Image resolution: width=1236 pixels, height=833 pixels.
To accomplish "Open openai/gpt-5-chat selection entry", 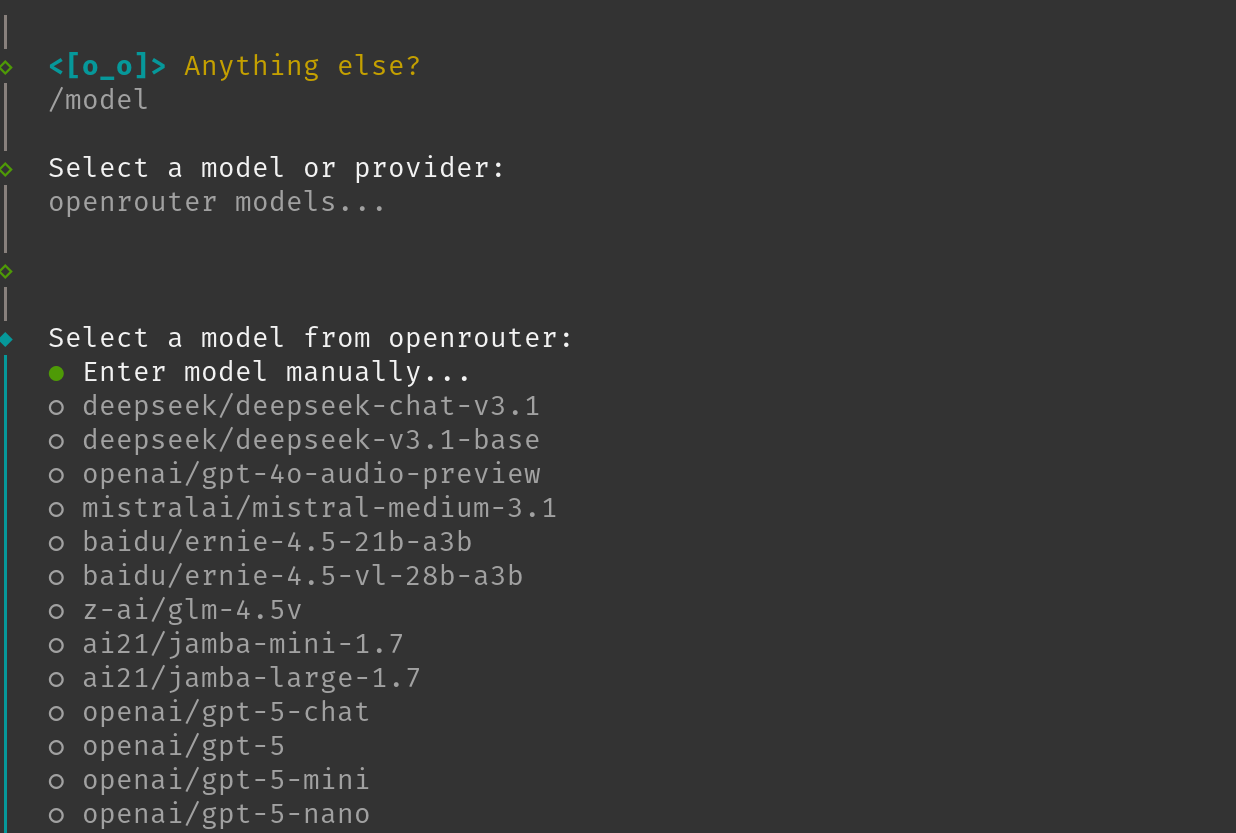I will point(226,712).
